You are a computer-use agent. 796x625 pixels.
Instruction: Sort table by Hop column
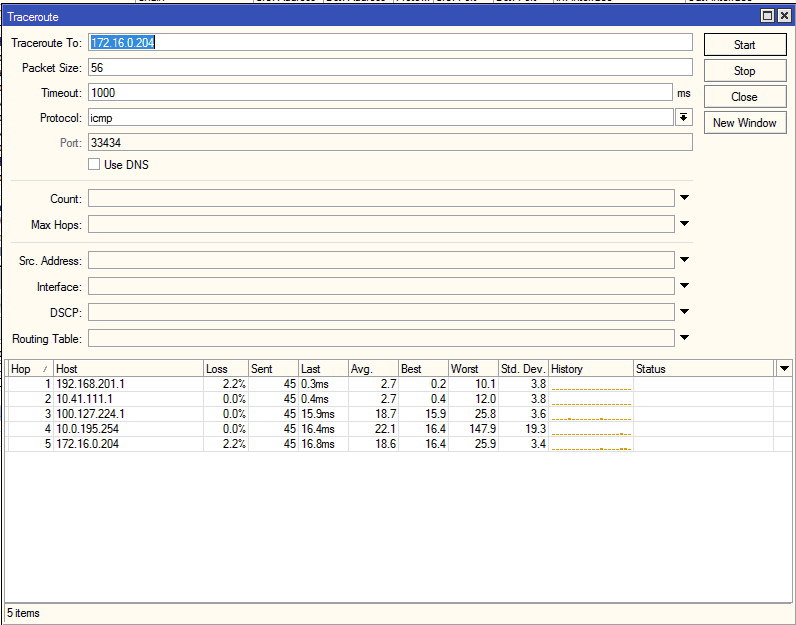[x=30, y=369]
